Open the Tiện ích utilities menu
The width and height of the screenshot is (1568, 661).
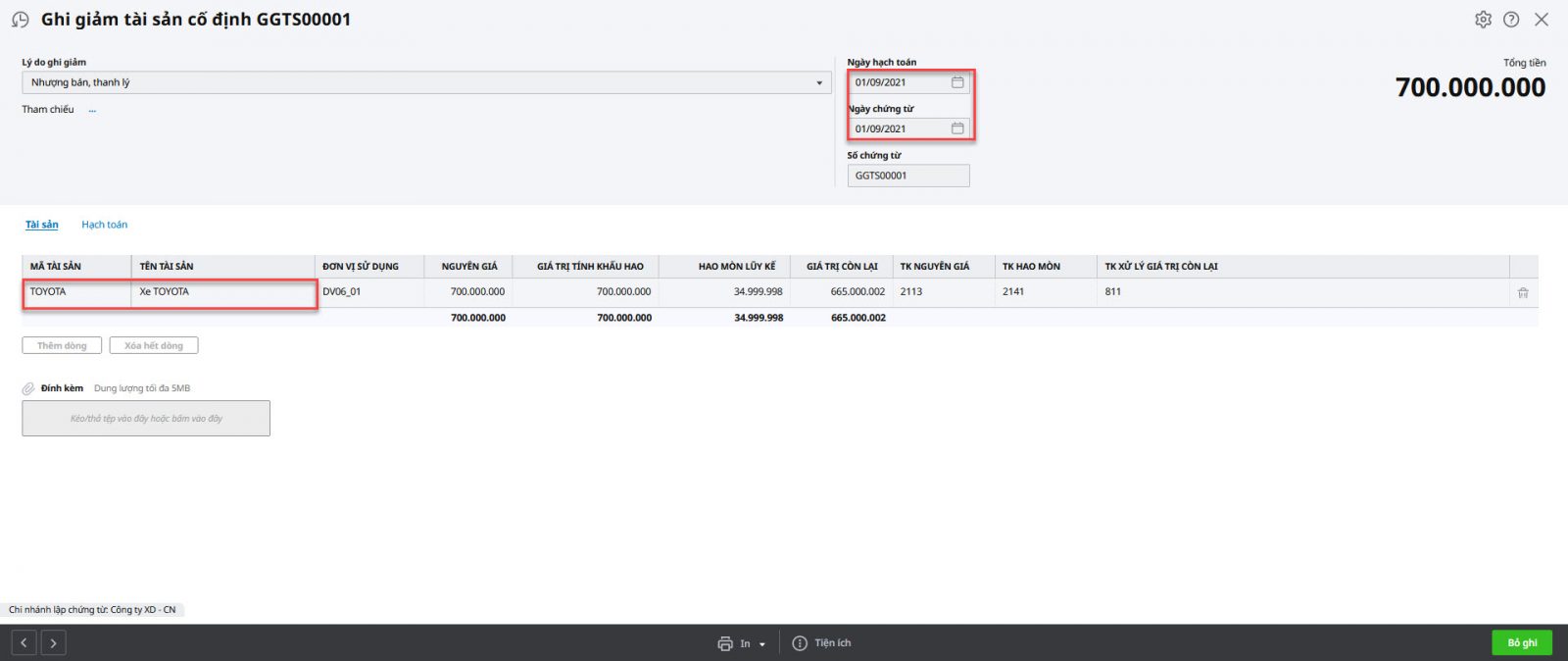pyautogui.click(x=822, y=643)
